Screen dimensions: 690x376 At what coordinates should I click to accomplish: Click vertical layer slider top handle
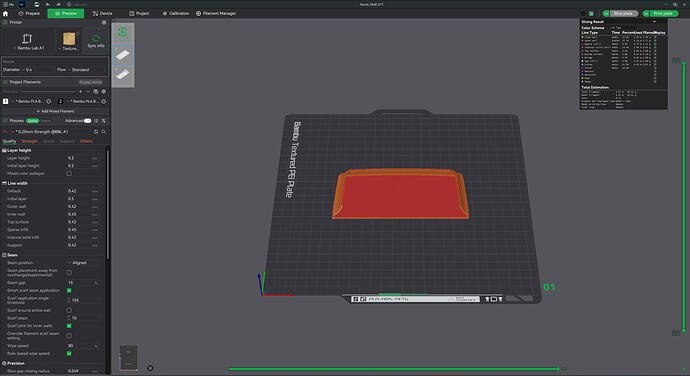tap(684, 63)
